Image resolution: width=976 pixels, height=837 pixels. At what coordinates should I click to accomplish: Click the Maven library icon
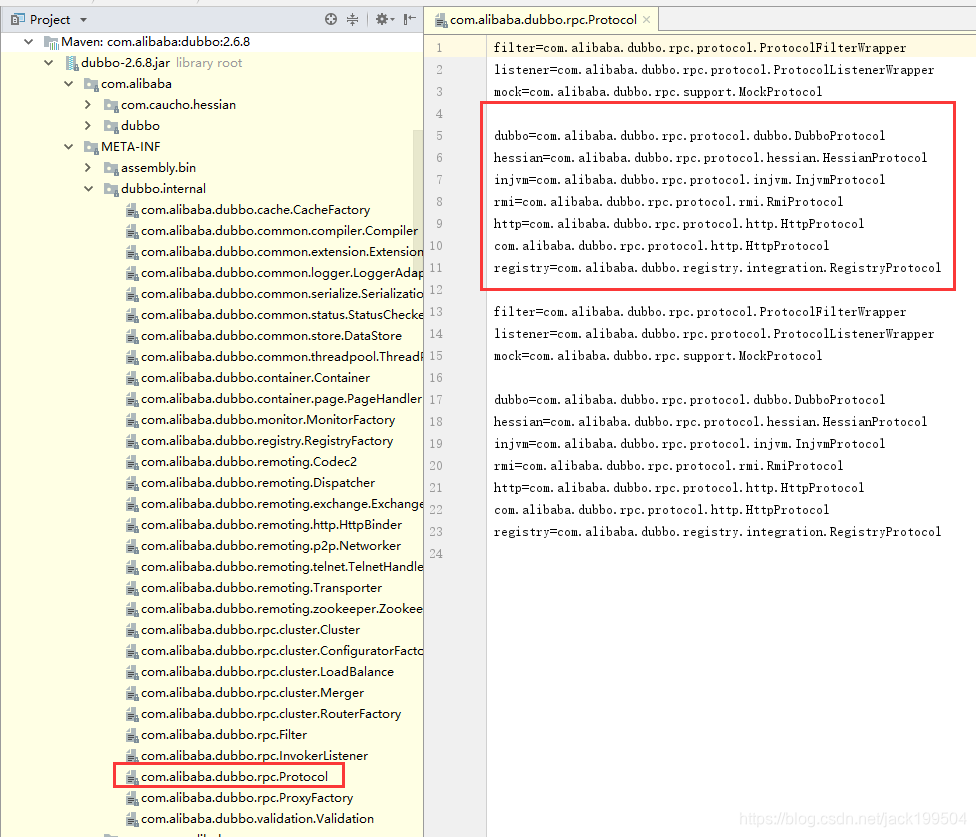click(51, 42)
